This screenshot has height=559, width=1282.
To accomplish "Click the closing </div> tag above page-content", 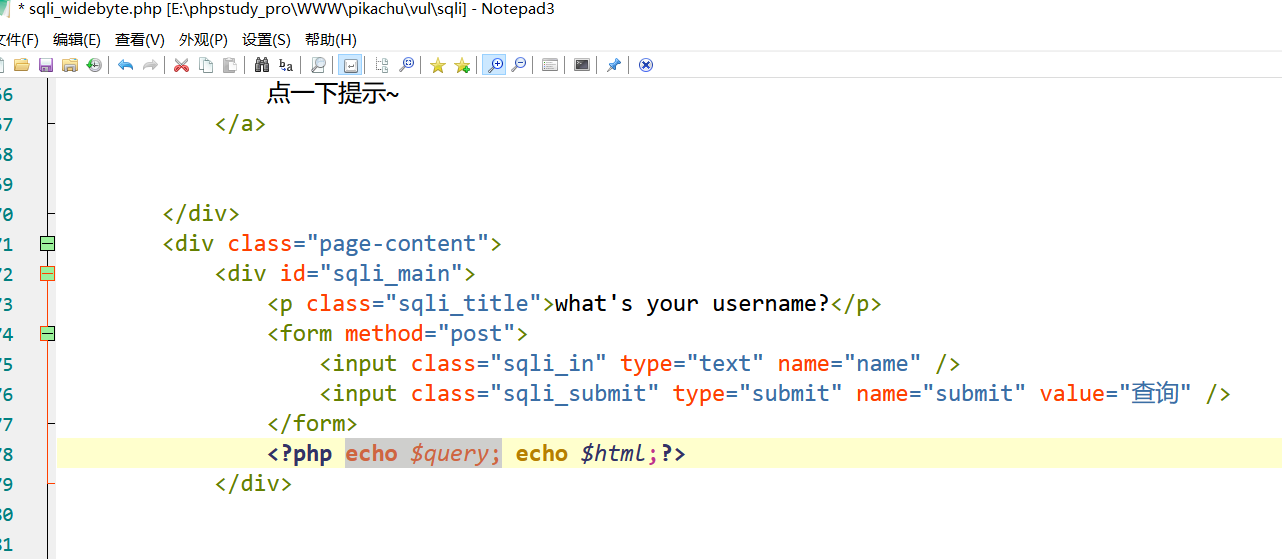I will click(x=201, y=214).
